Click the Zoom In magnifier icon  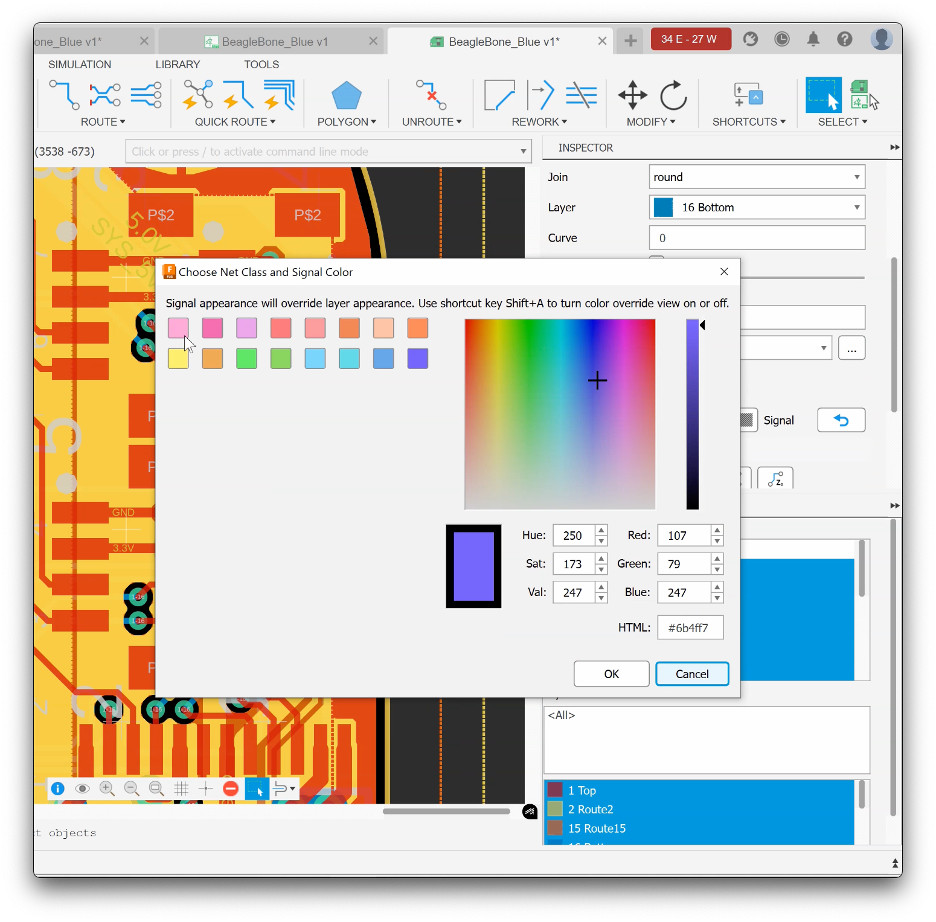pos(107,789)
